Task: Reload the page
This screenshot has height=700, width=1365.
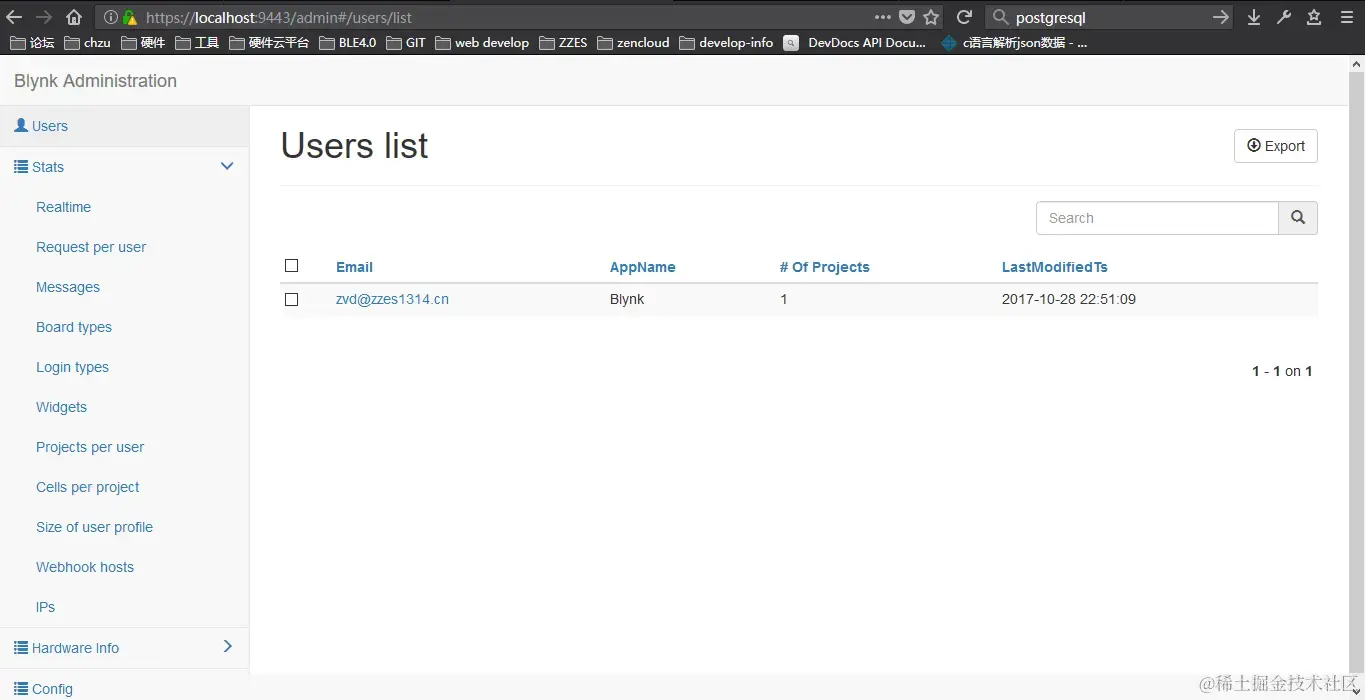Action: (964, 17)
